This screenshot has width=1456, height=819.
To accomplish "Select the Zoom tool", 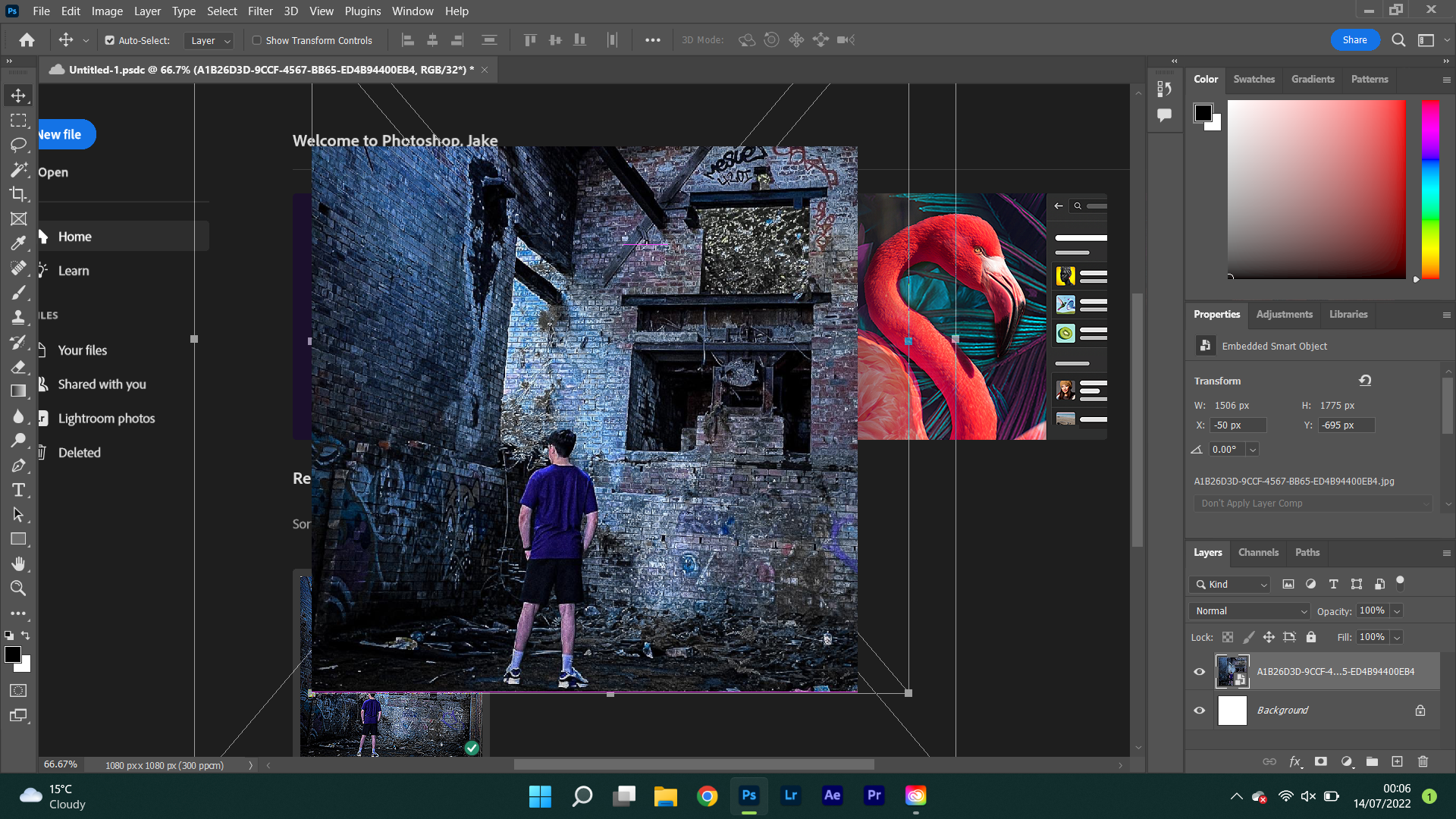I will tap(19, 588).
